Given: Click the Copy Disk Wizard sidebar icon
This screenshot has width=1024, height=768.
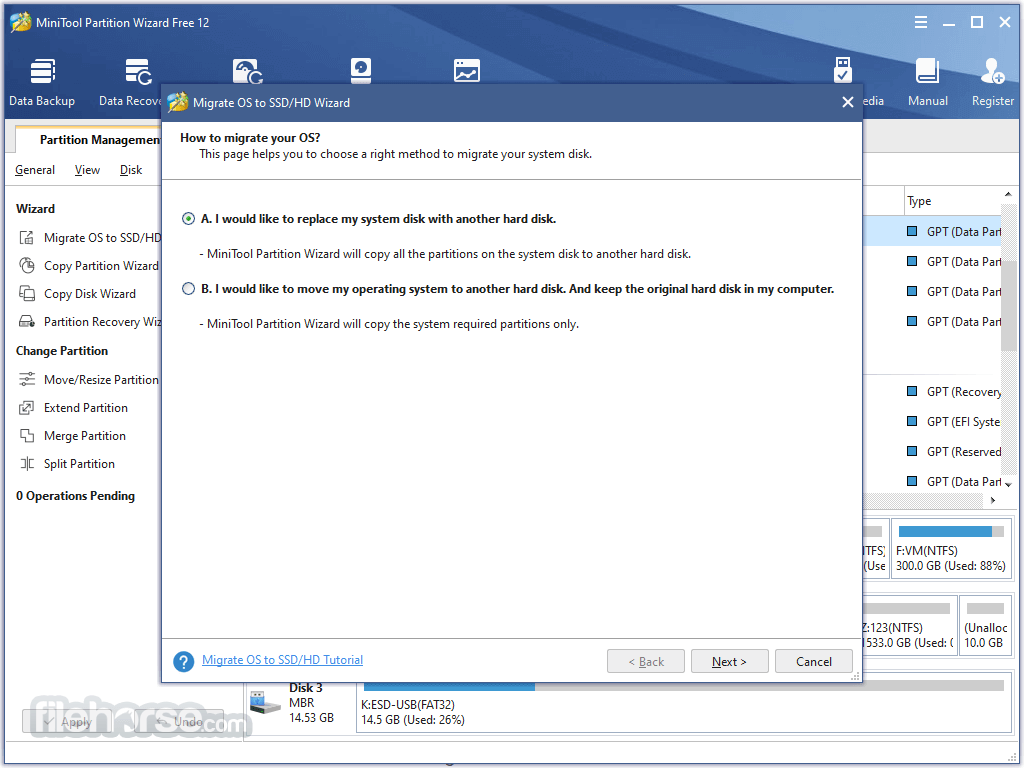Looking at the screenshot, I should click(x=26, y=294).
